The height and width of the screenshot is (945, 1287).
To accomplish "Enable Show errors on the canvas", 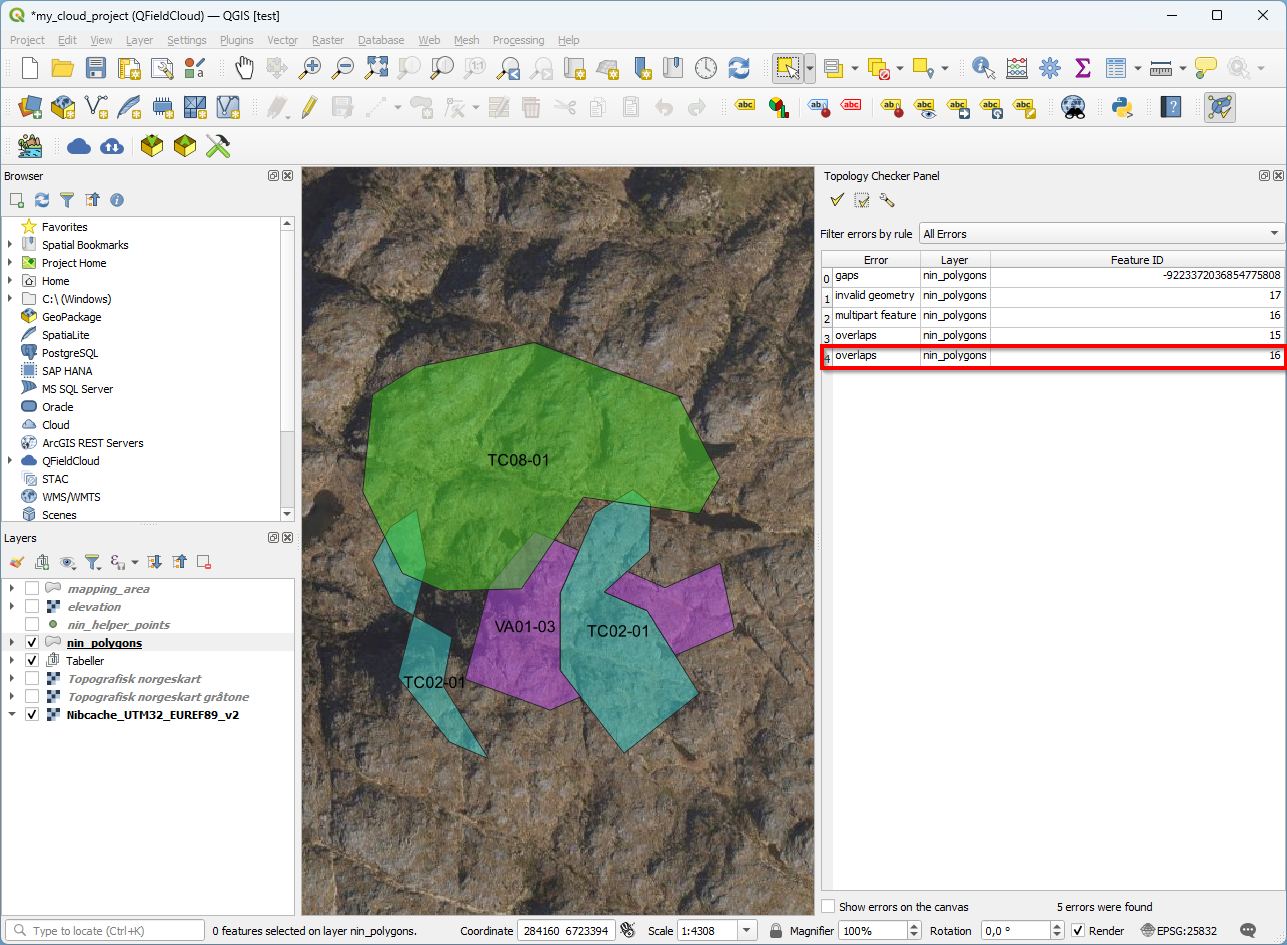I will point(828,907).
